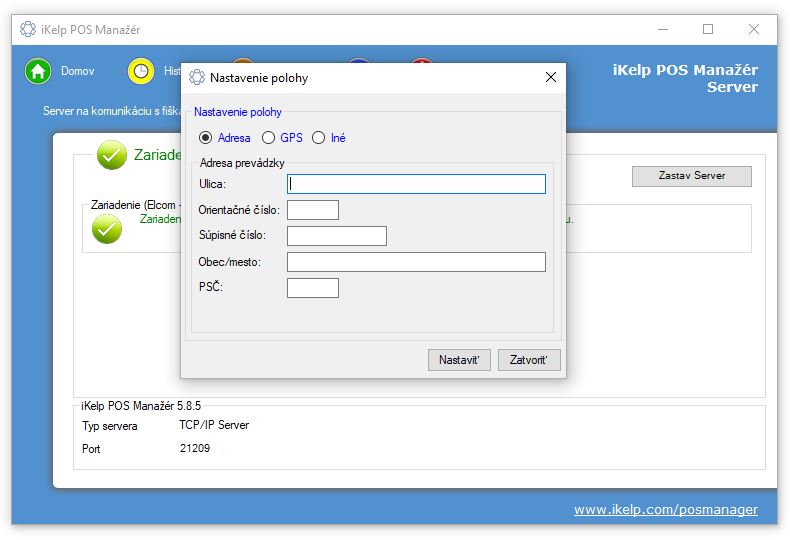790x540 pixels.
Task: Click the green Home icon
Action: [x=38, y=72]
